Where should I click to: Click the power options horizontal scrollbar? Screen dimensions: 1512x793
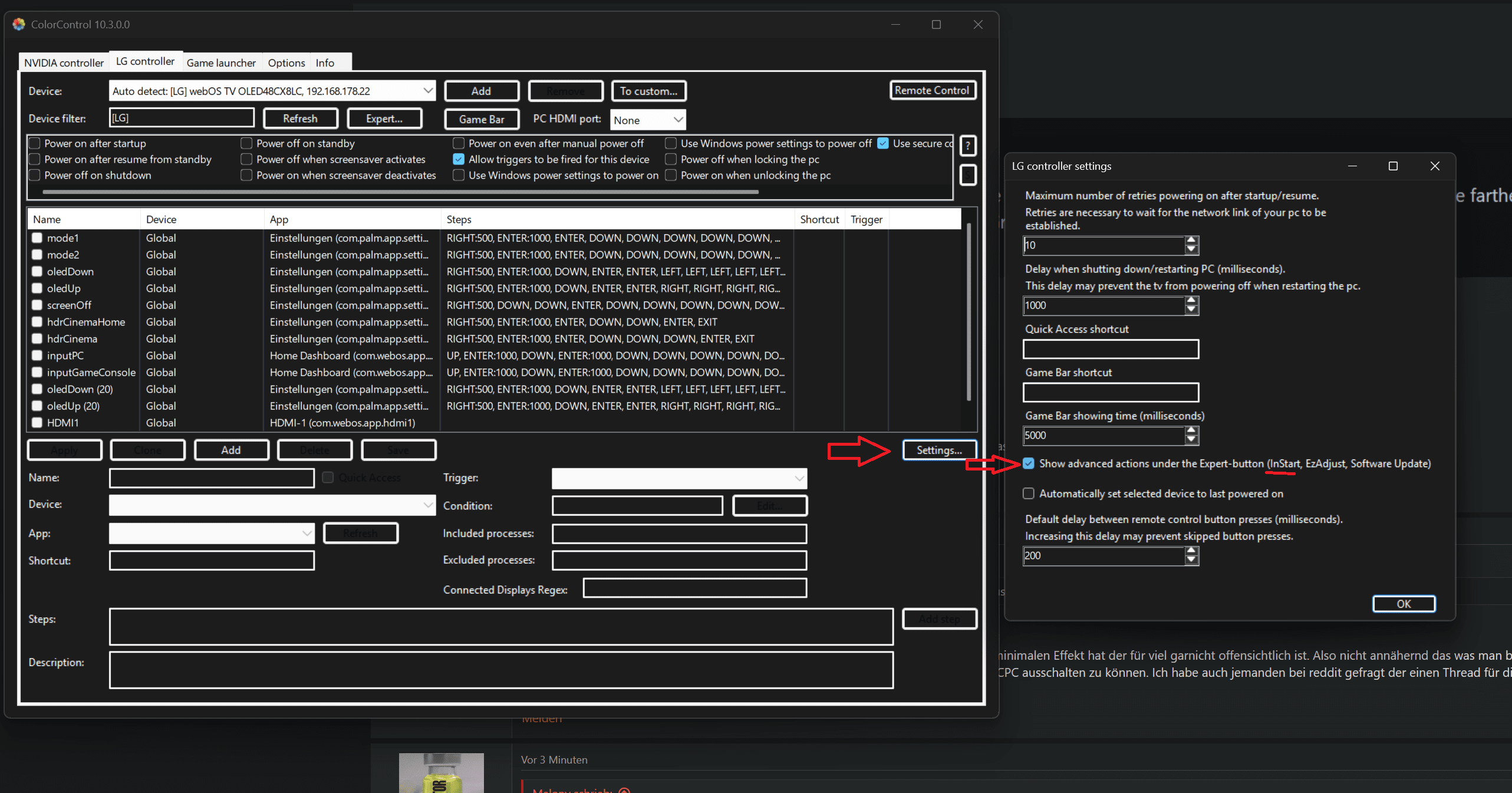point(400,192)
